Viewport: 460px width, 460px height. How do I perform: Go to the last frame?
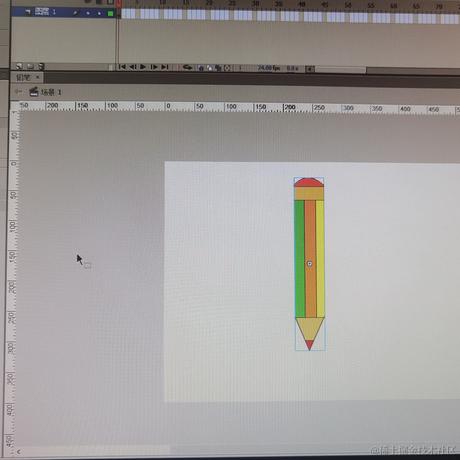pyautogui.click(x=165, y=67)
